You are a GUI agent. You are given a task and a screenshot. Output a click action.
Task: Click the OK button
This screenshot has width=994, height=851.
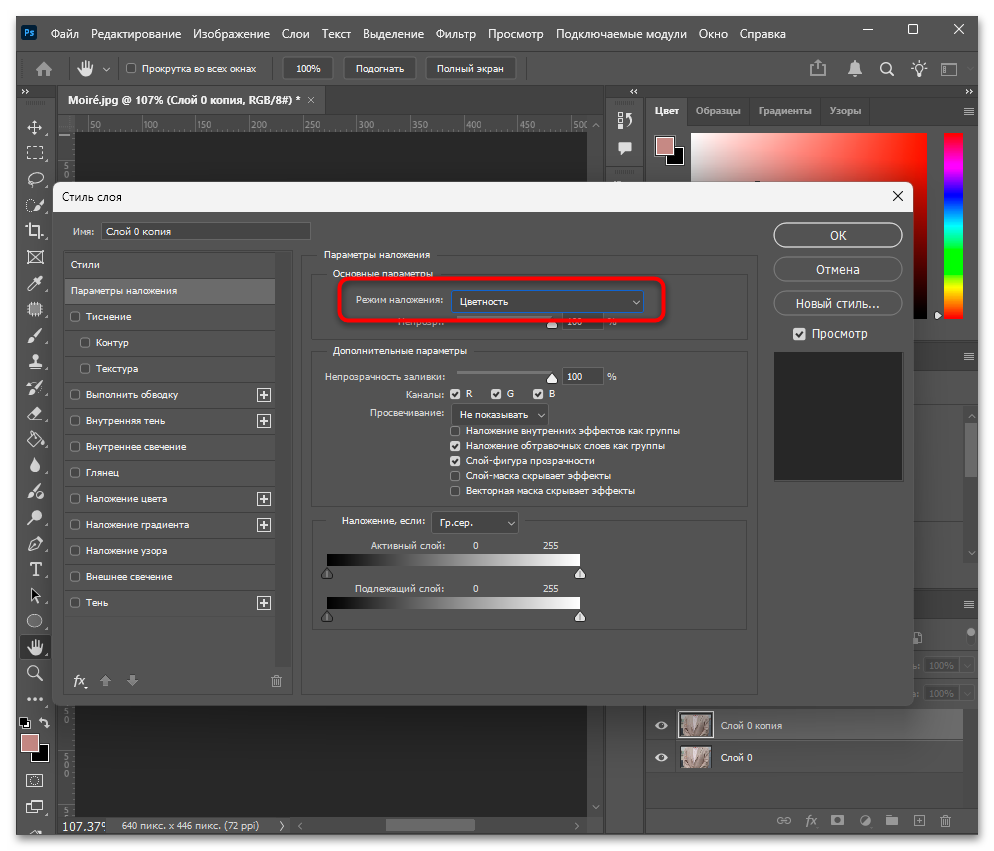coord(837,235)
